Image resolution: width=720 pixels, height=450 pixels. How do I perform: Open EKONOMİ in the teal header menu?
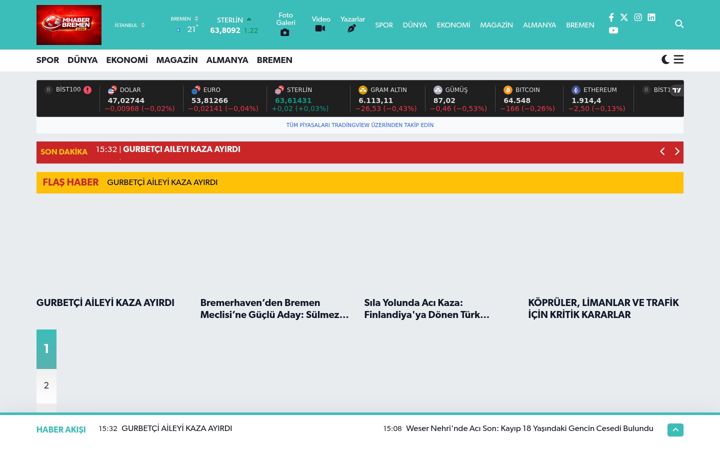coord(453,25)
